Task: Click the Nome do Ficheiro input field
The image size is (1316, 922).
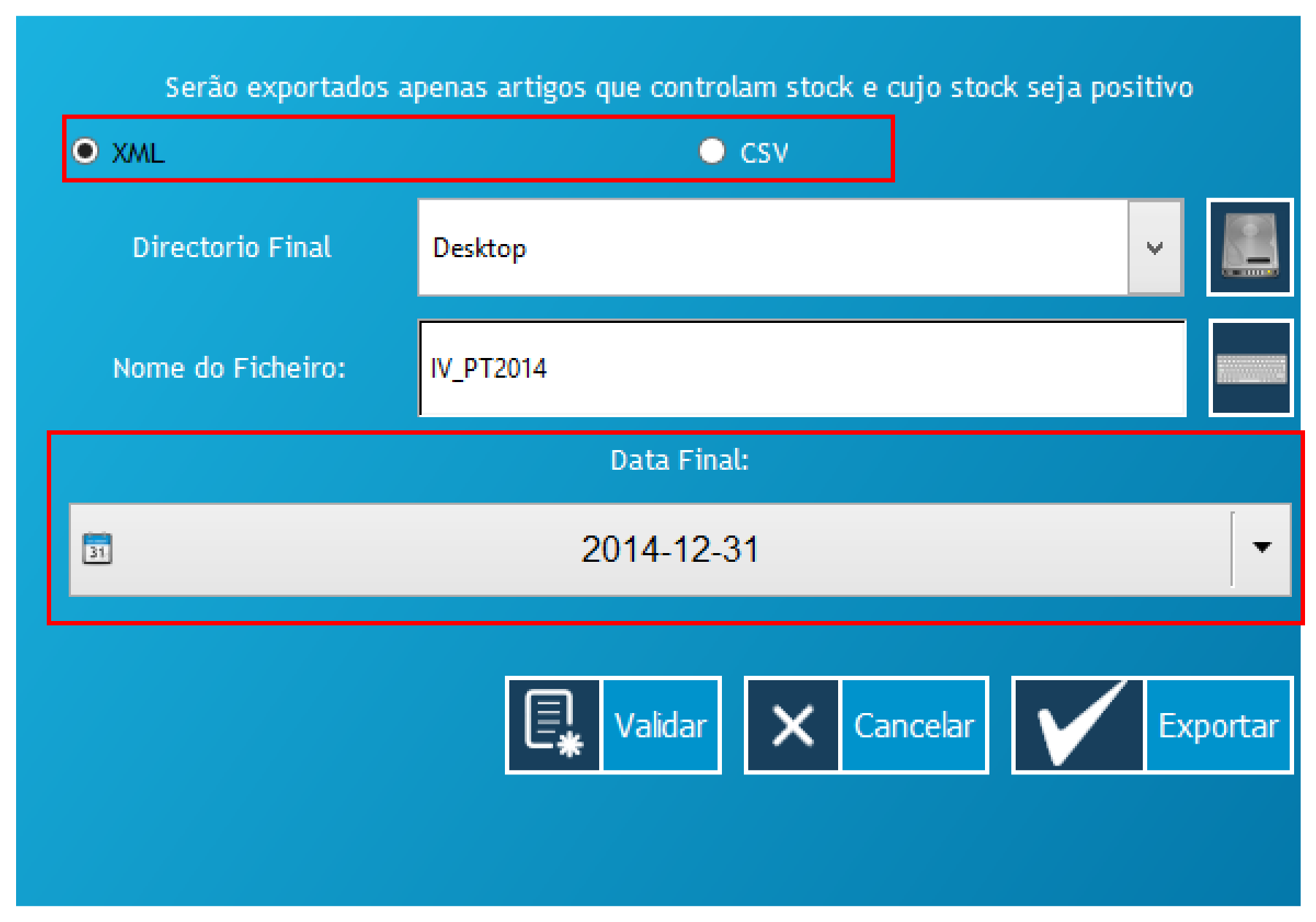Action: (x=802, y=368)
